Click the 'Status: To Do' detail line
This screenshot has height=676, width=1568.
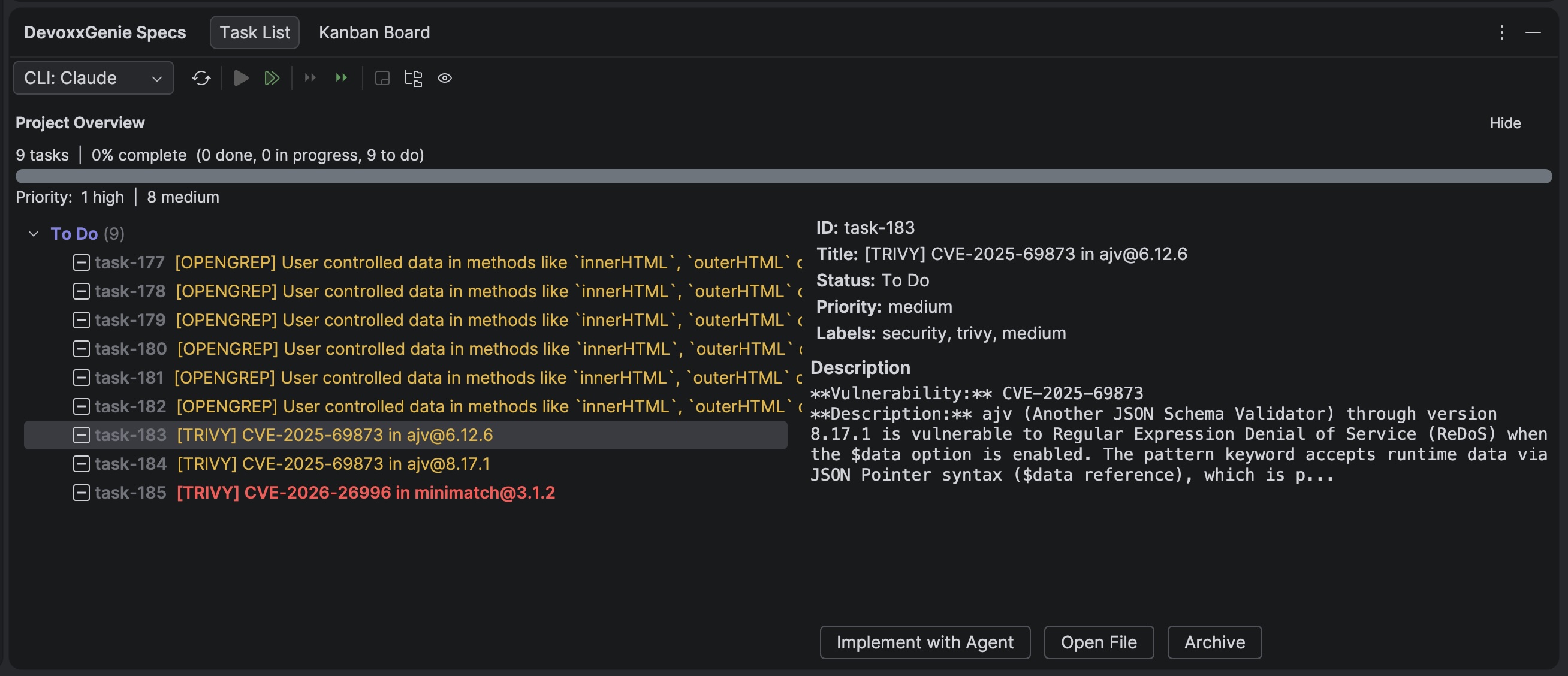point(872,280)
